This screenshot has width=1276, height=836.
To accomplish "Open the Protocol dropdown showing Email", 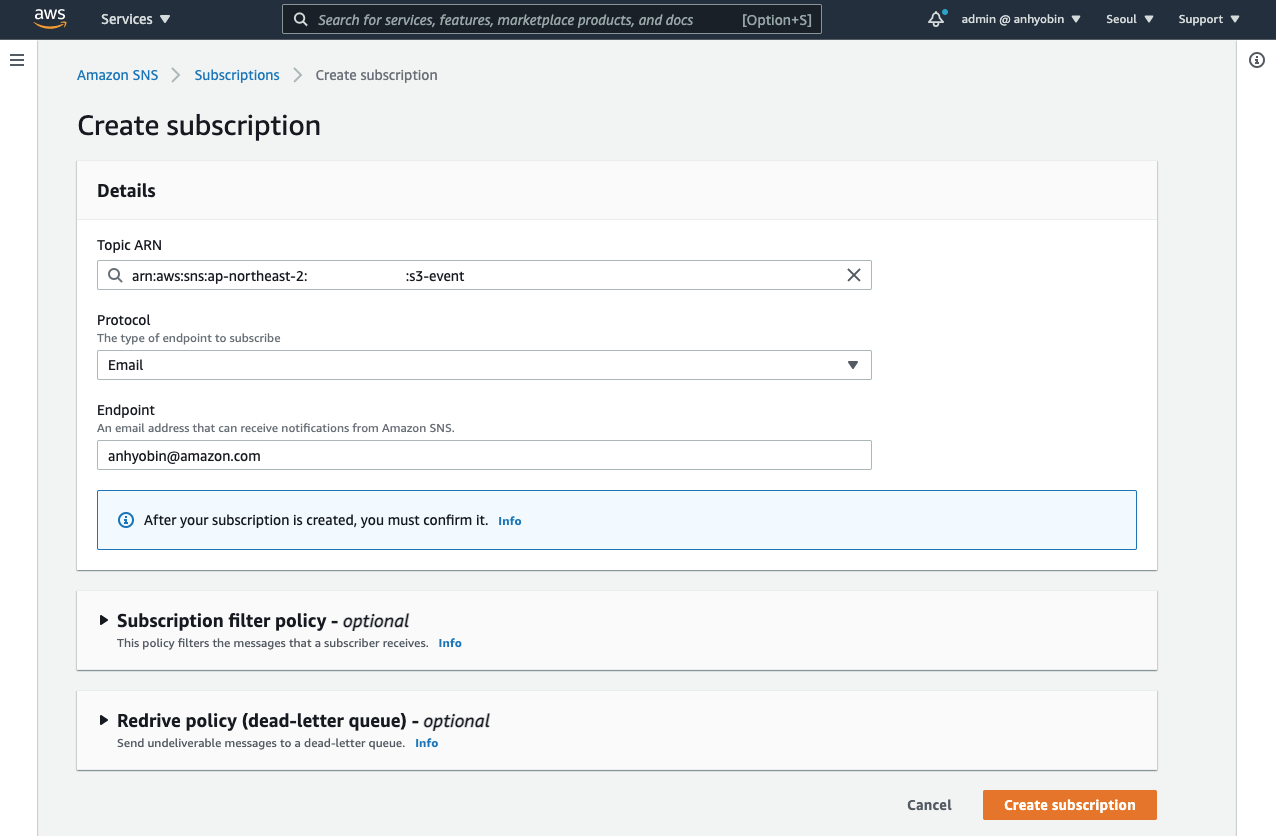I will pyautogui.click(x=484, y=365).
